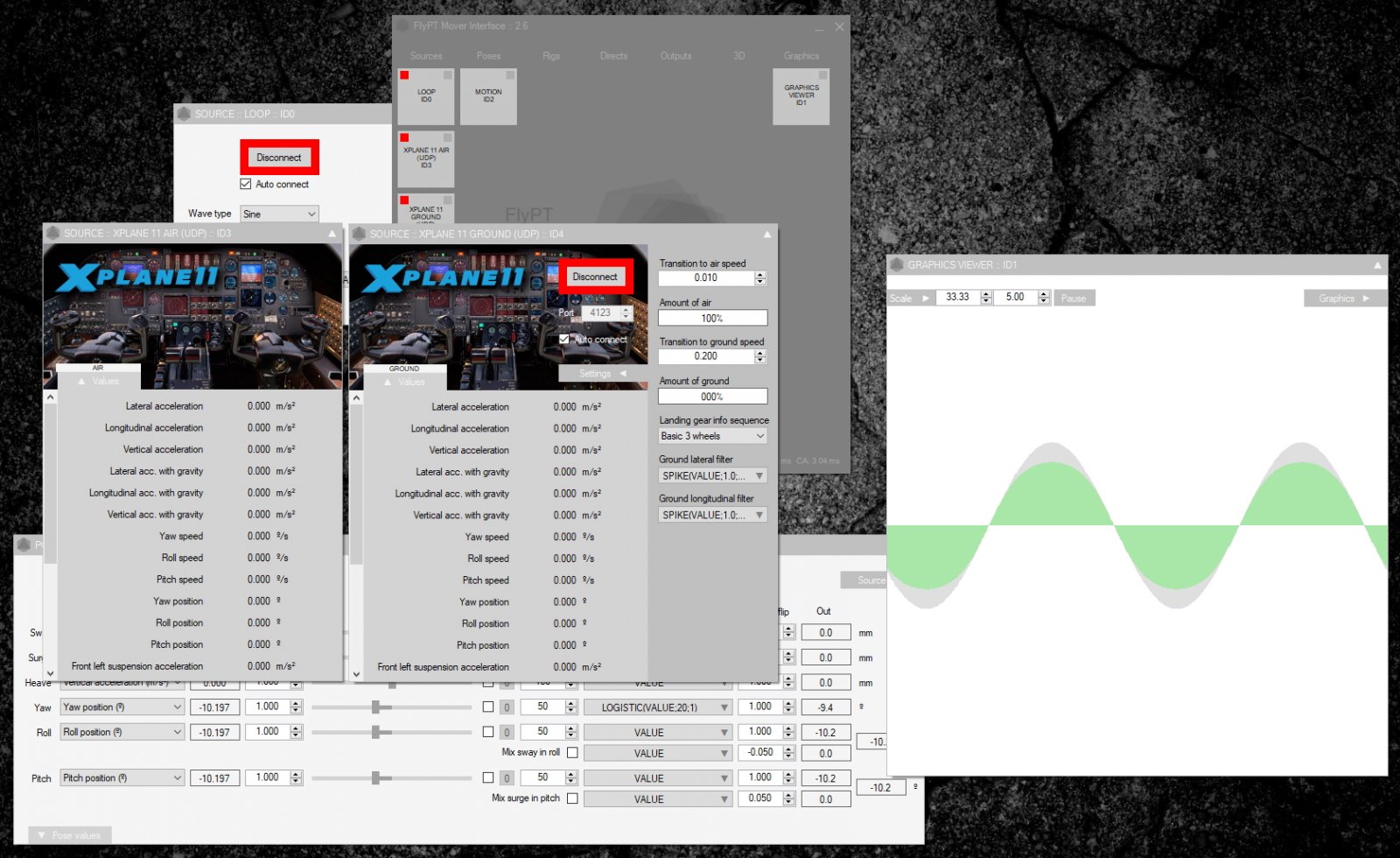Viewport: 1400px width, 858px height.
Task: Click the 33.33 scale stepper arrows
Action: [986, 298]
